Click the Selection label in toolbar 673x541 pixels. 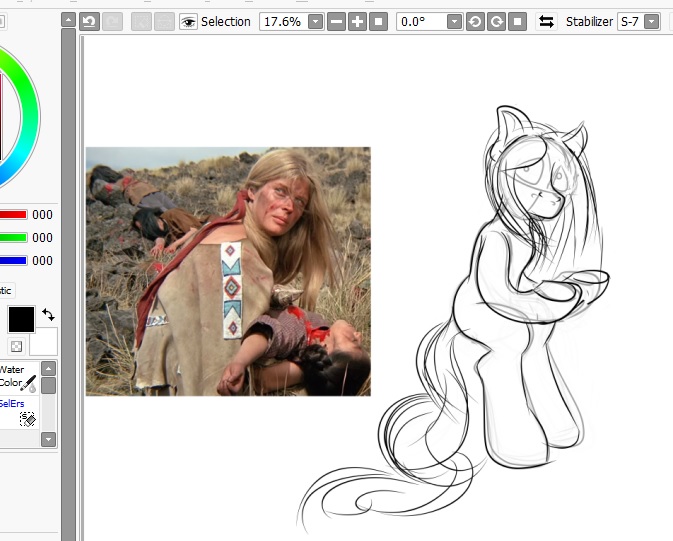[x=226, y=21]
